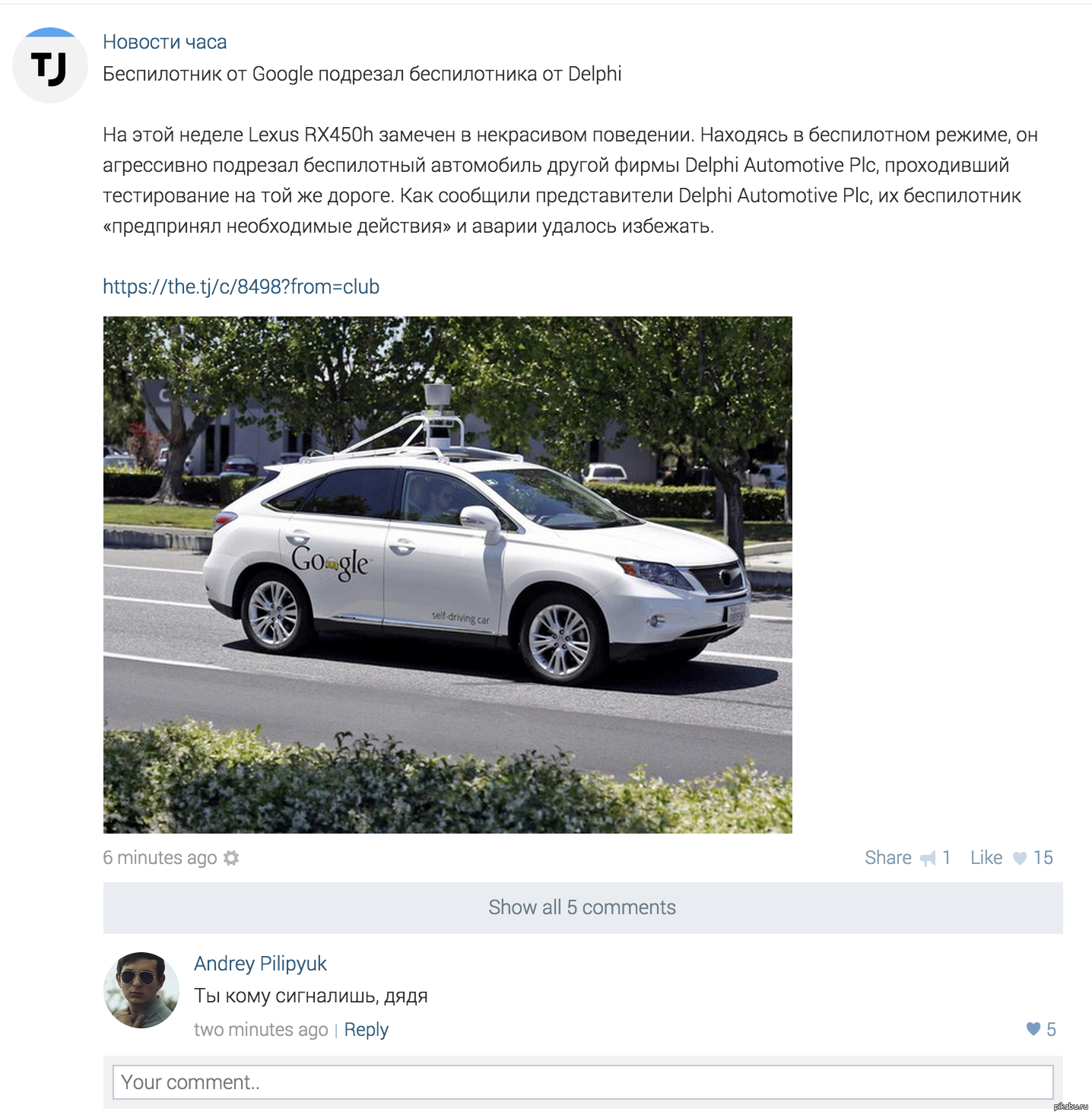Click the TJ group avatar icon

[50, 65]
